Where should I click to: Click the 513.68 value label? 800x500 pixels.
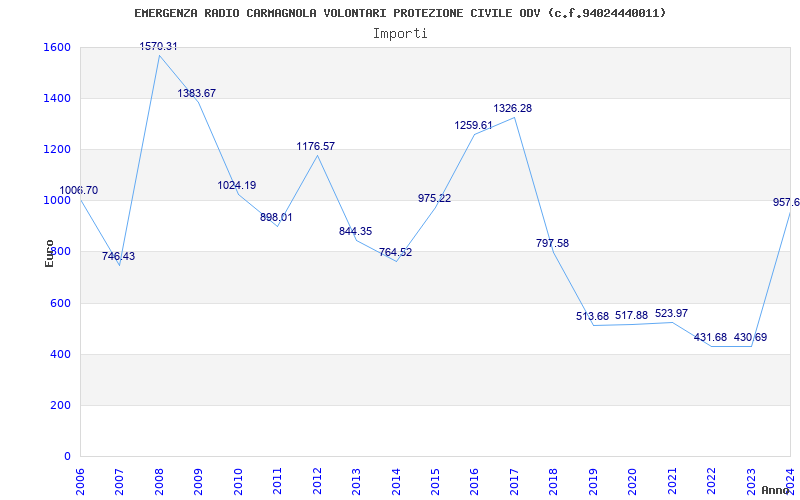click(592, 316)
